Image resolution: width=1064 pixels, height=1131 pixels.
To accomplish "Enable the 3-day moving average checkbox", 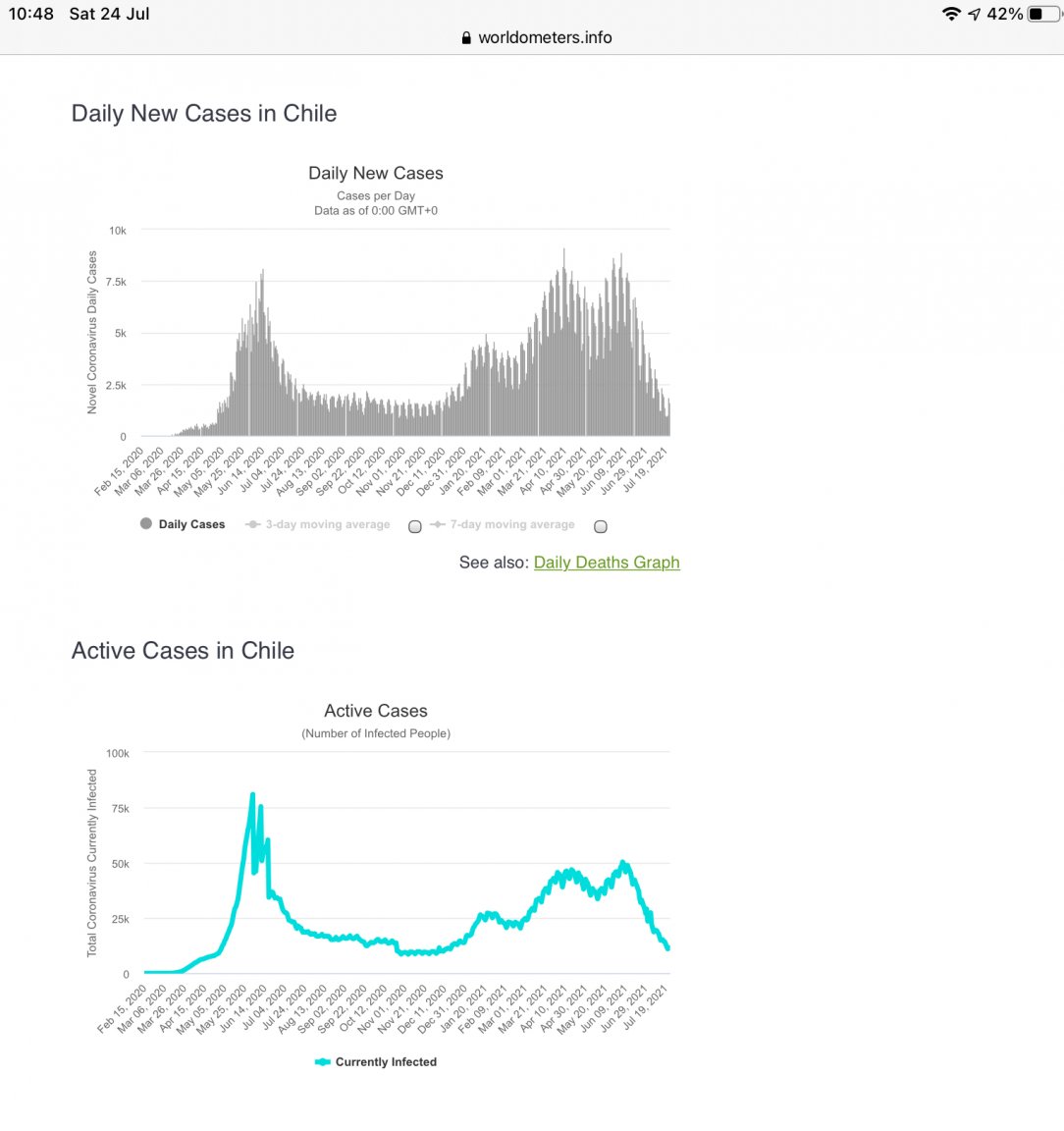I will click(x=415, y=526).
